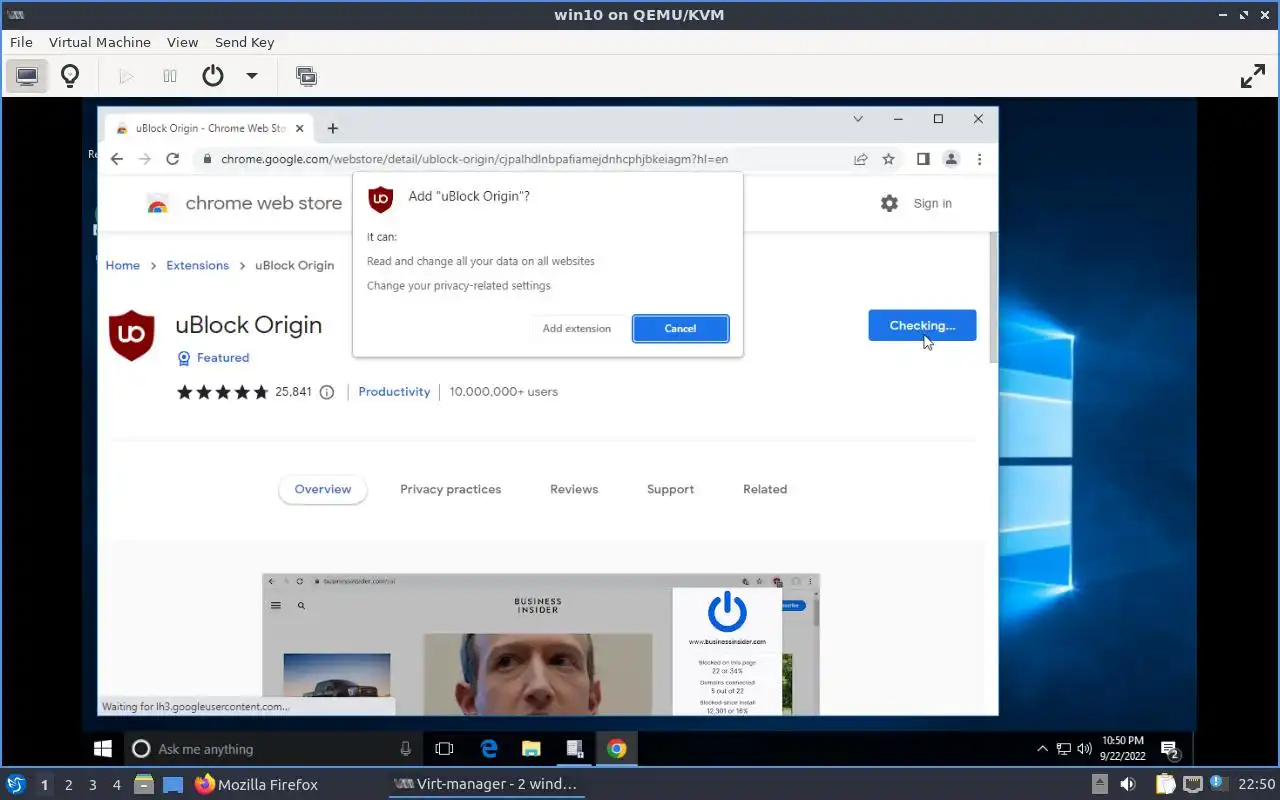Screen dimensions: 1280x800
Task: Bookmark this page with the star
Action: pos(888,159)
